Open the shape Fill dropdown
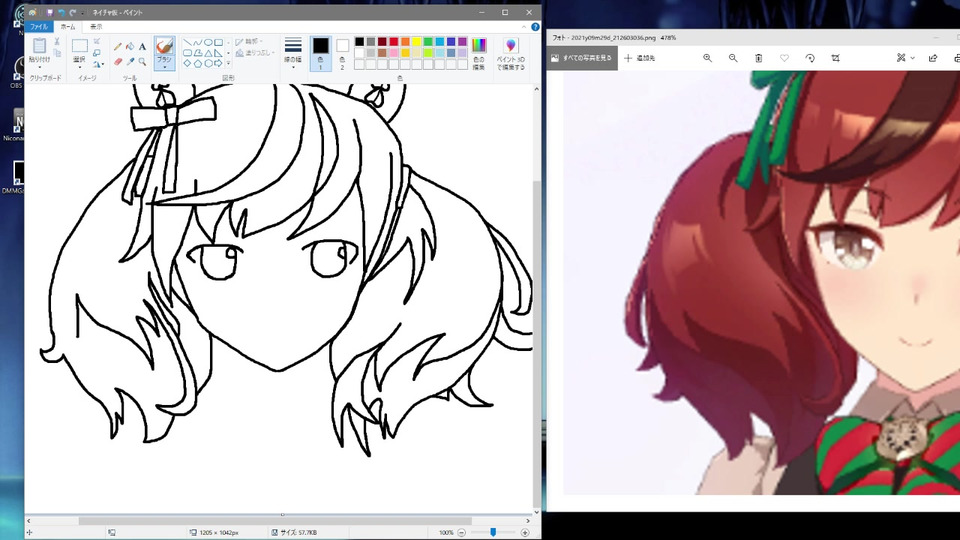The image size is (960, 540). point(255,53)
